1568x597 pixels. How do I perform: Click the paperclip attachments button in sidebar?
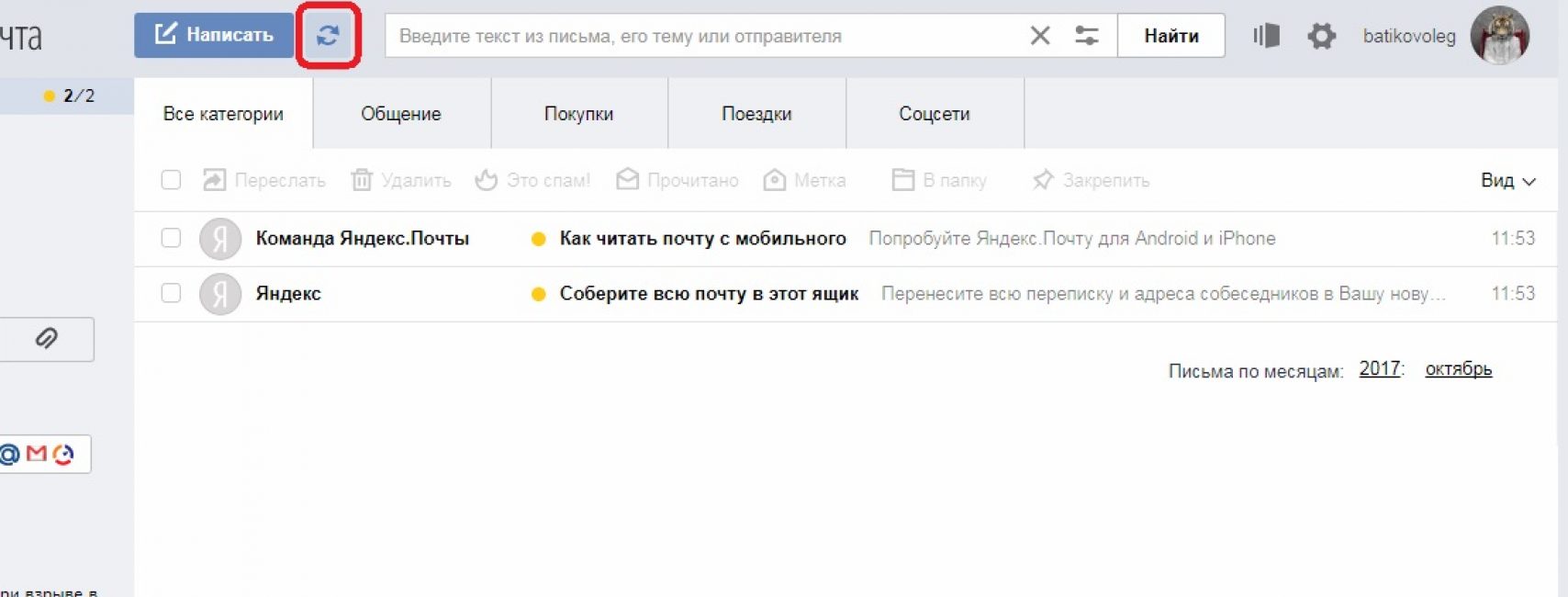tap(46, 339)
